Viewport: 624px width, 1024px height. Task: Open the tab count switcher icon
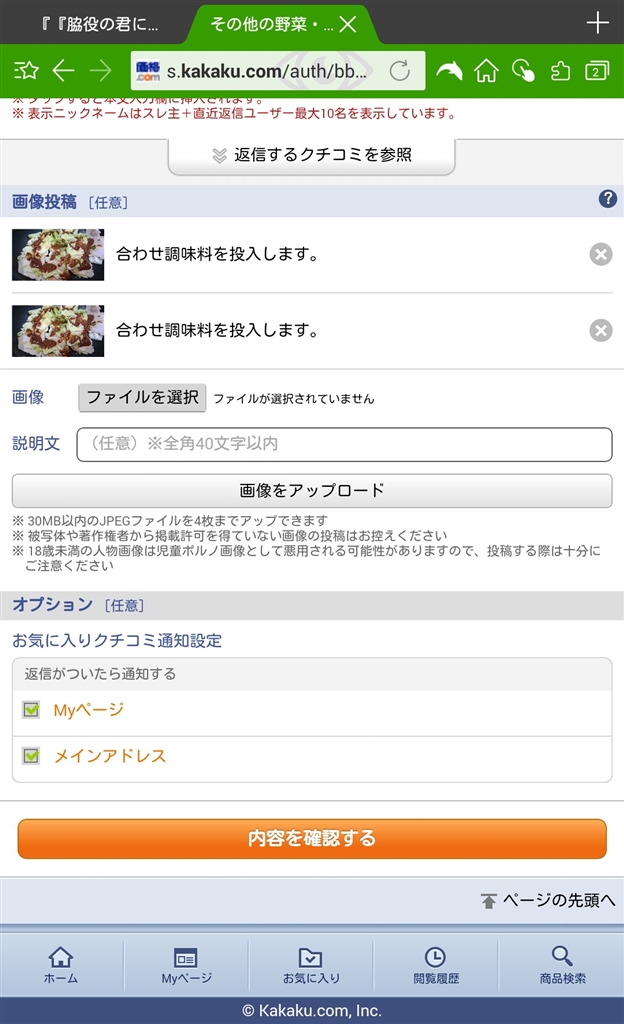click(596, 70)
